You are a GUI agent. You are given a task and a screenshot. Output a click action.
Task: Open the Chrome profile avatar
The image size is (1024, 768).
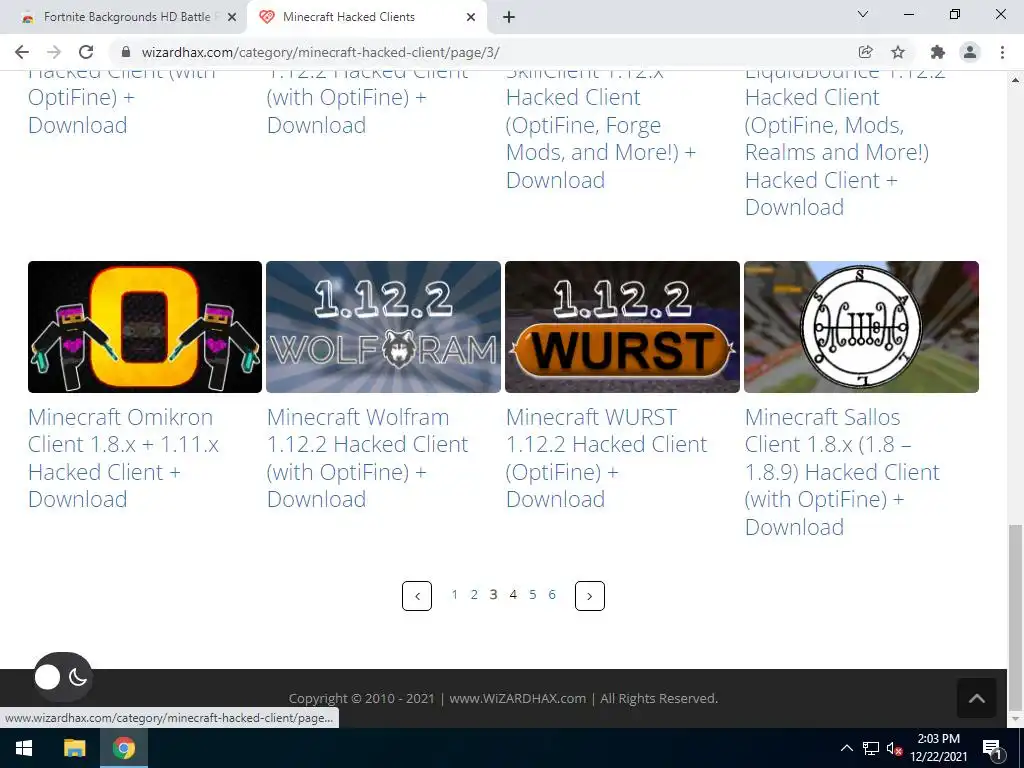(970, 52)
